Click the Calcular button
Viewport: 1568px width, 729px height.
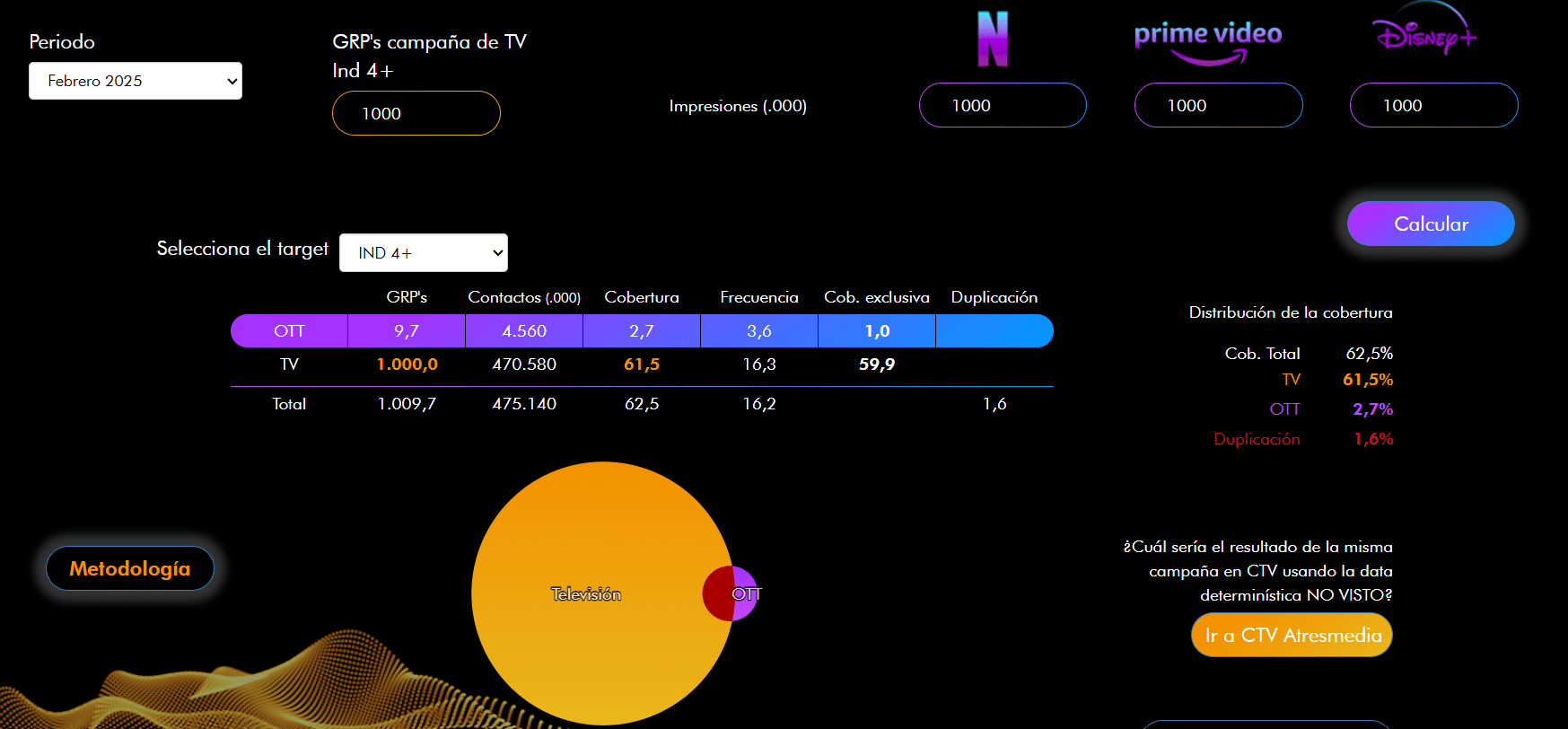click(1431, 224)
